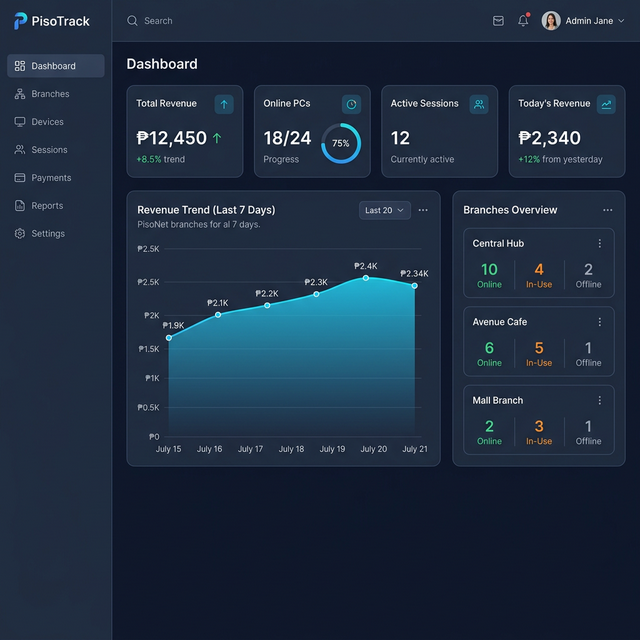Open the Payments sidebar section

(51, 178)
